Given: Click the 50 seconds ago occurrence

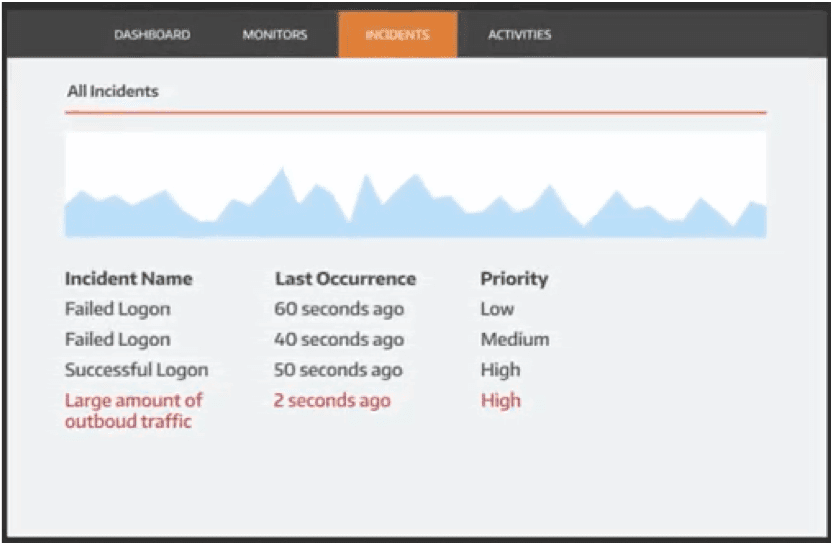Looking at the screenshot, I should 339,370.
